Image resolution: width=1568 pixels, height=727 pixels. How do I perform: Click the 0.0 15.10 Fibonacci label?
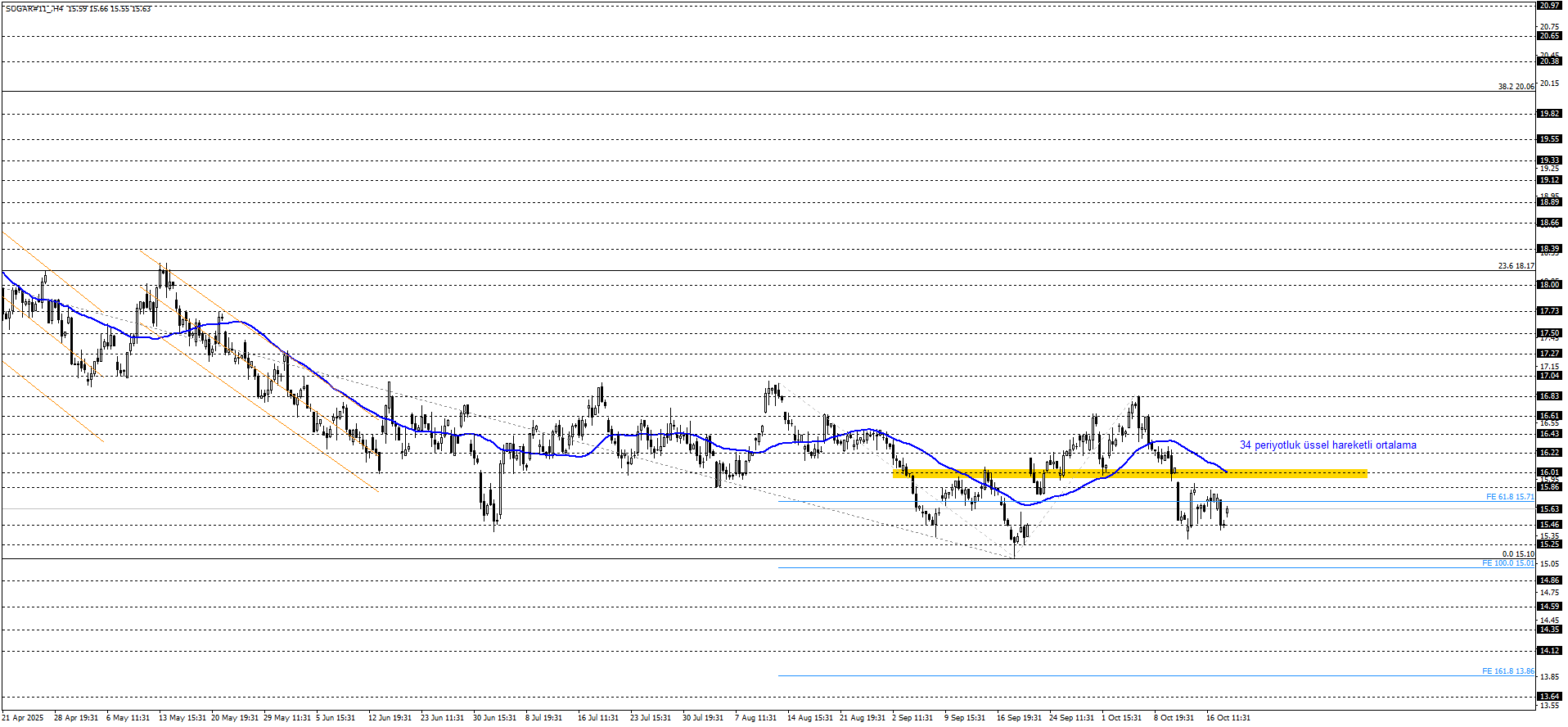coord(1518,554)
